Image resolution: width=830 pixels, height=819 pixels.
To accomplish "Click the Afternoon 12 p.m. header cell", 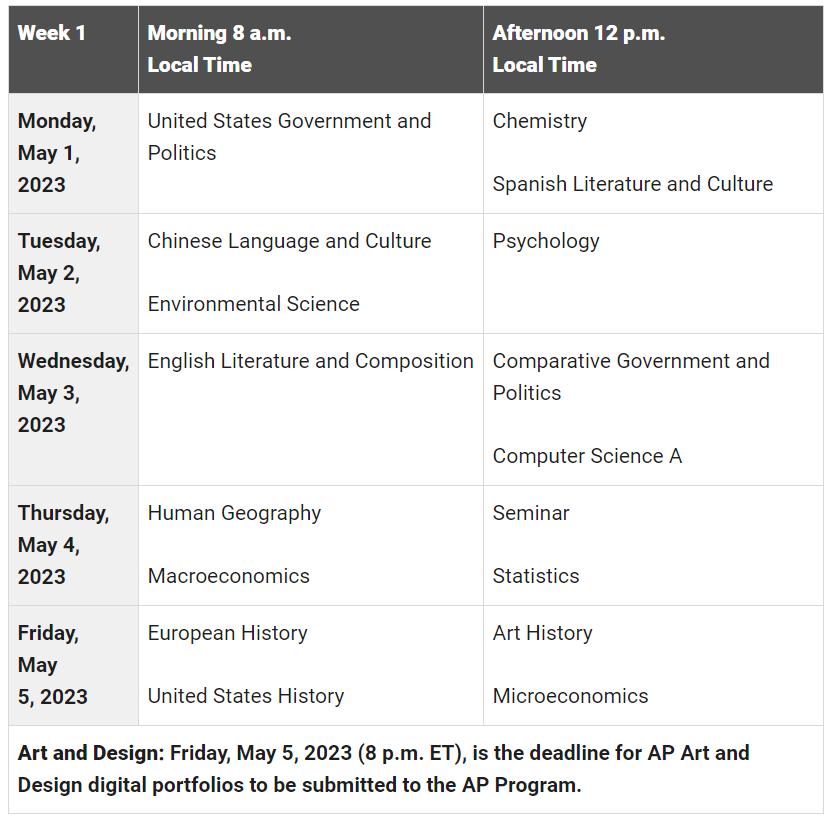I will (x=578, y=48).
